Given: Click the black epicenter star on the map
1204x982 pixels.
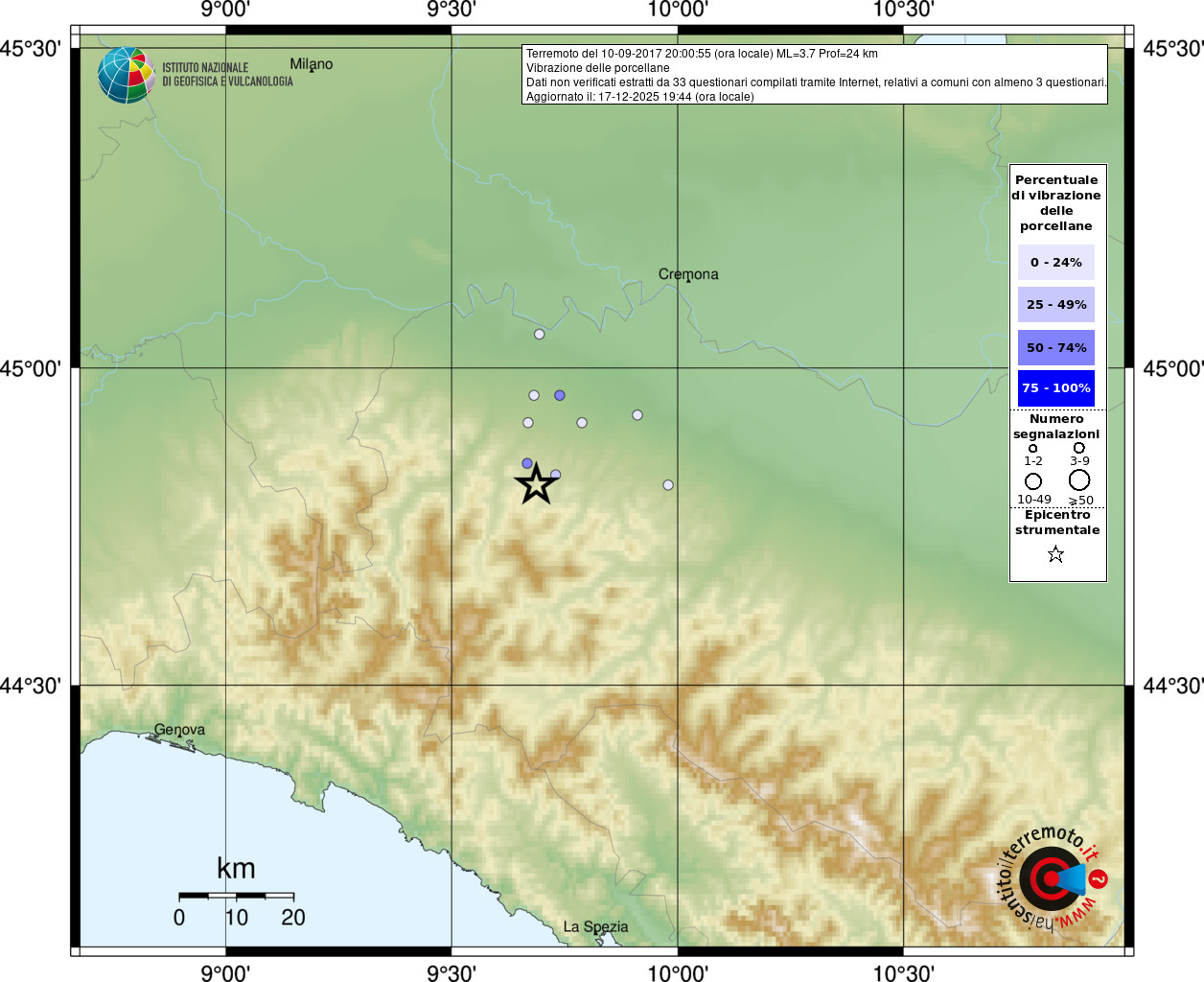Looking at the screenshot, I should [x=536, y=483].
